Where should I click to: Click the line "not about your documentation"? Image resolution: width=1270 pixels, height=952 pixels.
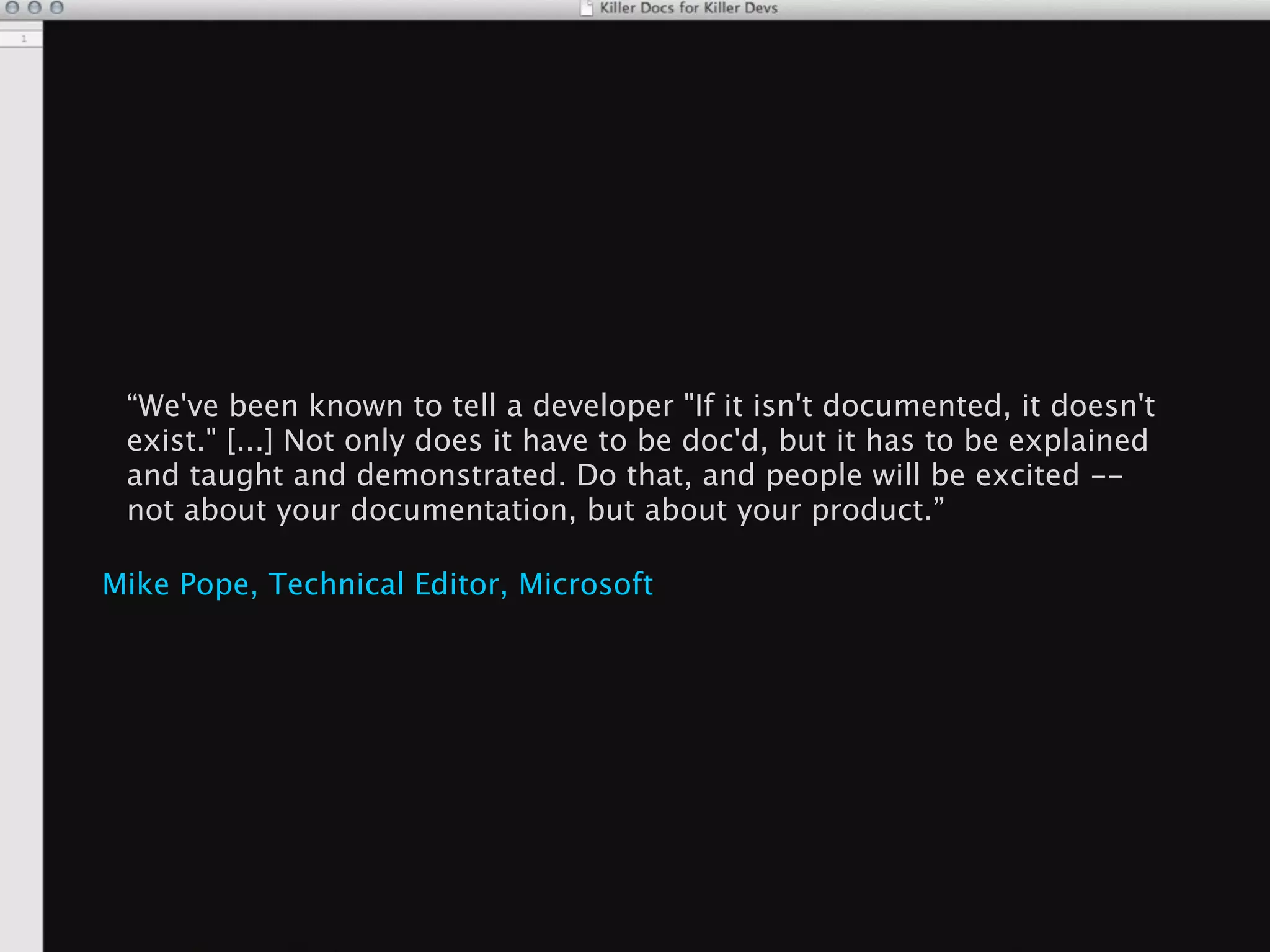click(x=536, y=511)
